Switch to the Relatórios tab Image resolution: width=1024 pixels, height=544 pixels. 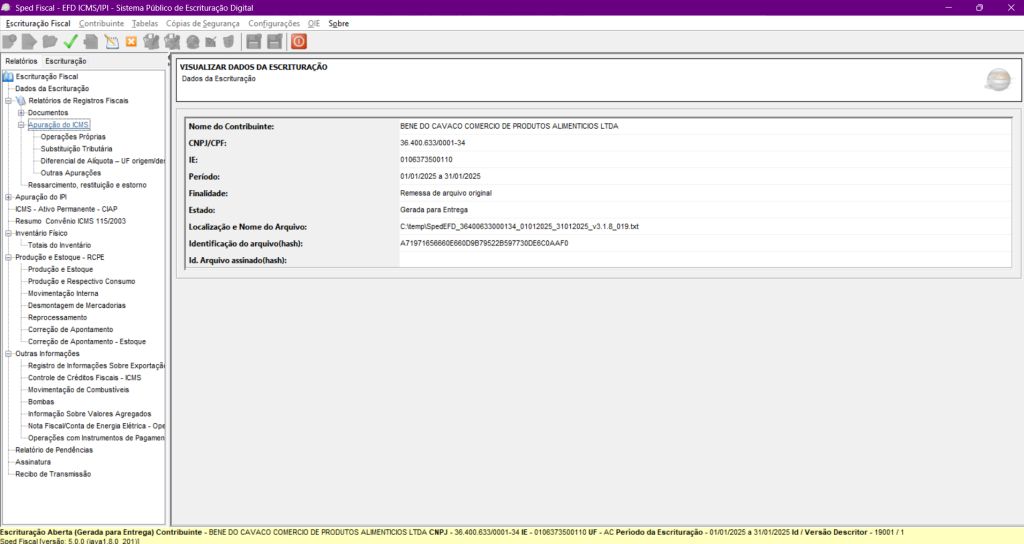point(22,61)
